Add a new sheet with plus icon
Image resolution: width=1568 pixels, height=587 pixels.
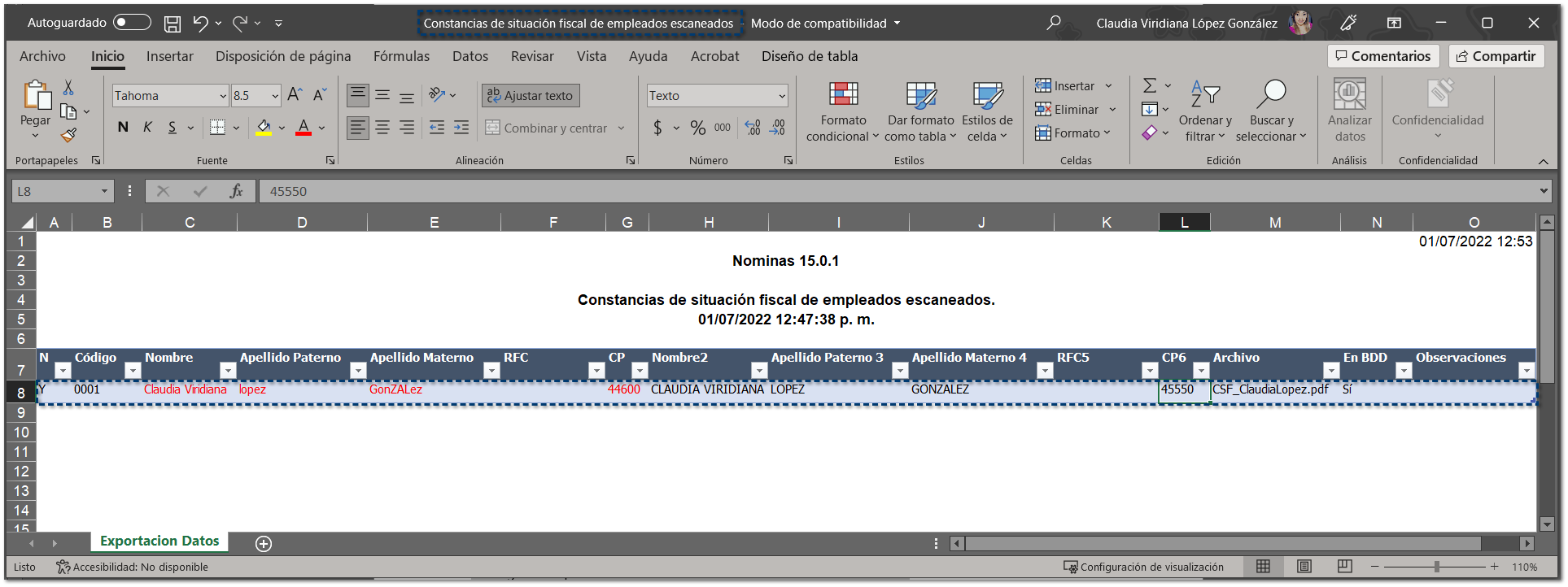point(264,544)
